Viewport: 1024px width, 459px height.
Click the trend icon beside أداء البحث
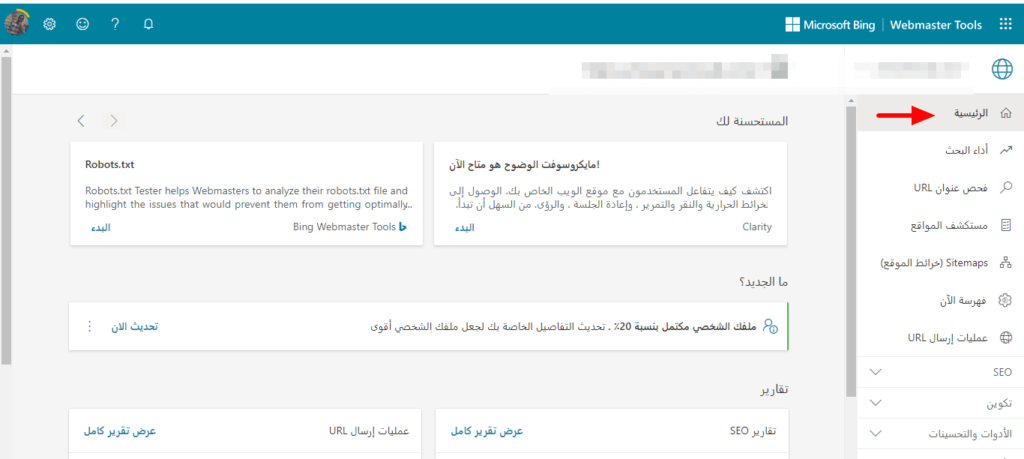1006,151
